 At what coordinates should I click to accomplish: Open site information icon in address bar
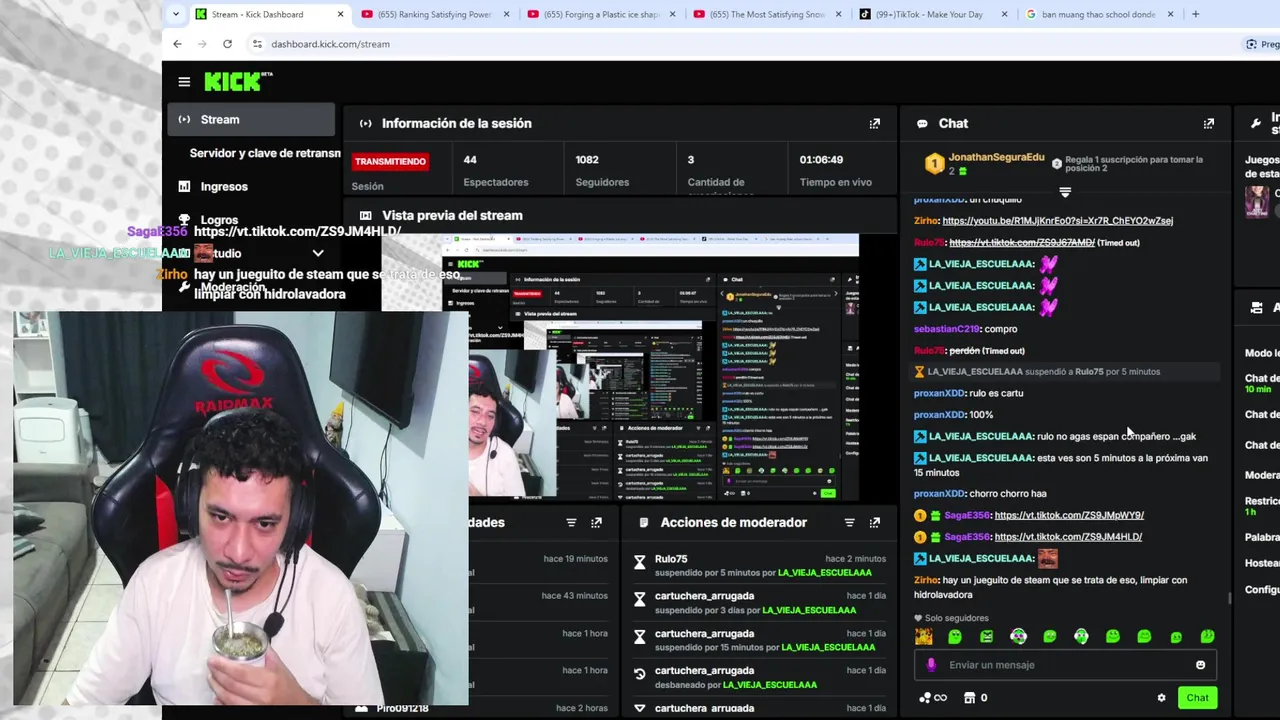click(x=257, y=44)
